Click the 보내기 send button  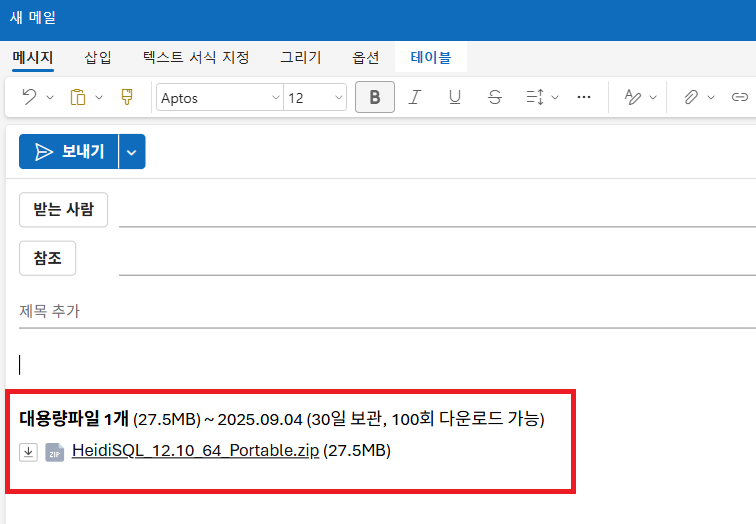tap(68, 151)
